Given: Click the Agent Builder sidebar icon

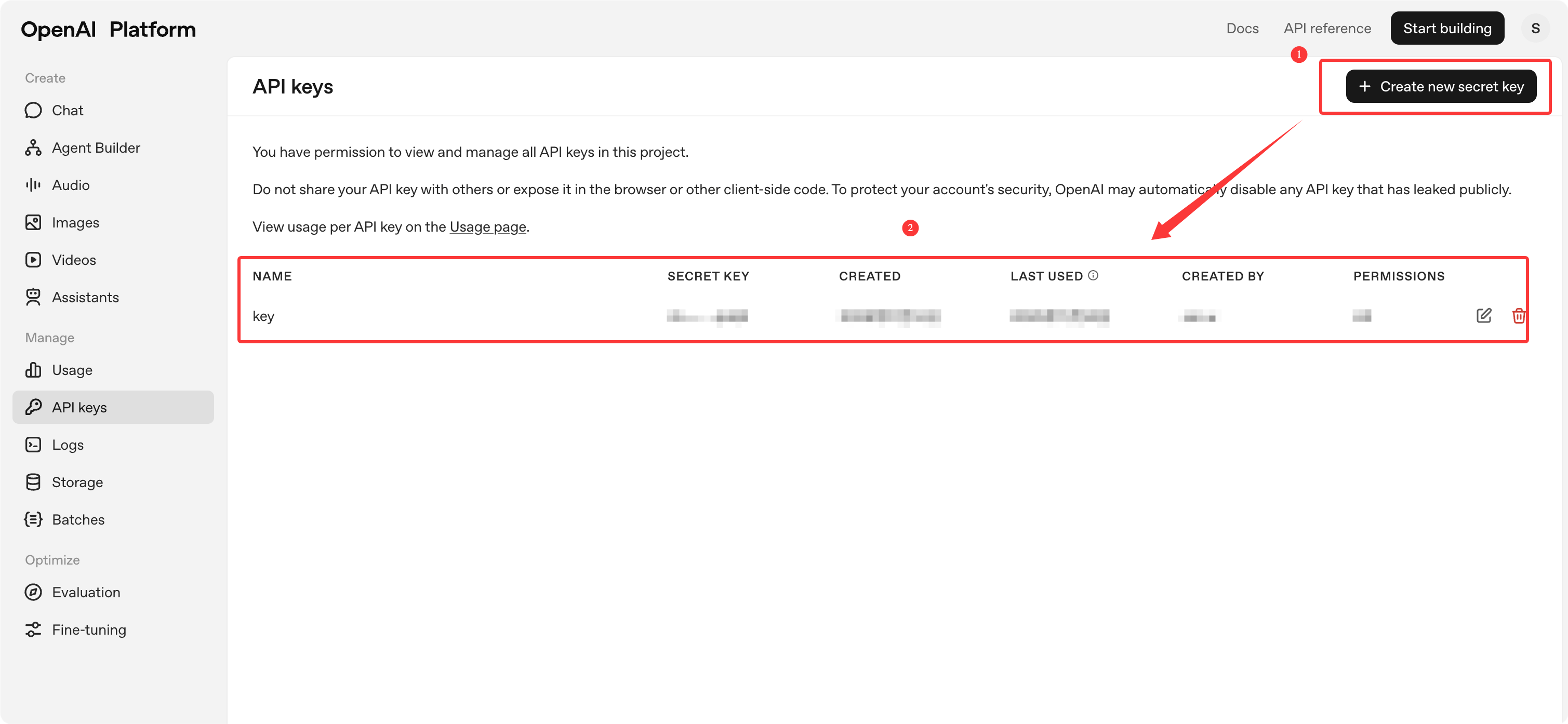Looking at the screenshot, I should tap(33, 148).
